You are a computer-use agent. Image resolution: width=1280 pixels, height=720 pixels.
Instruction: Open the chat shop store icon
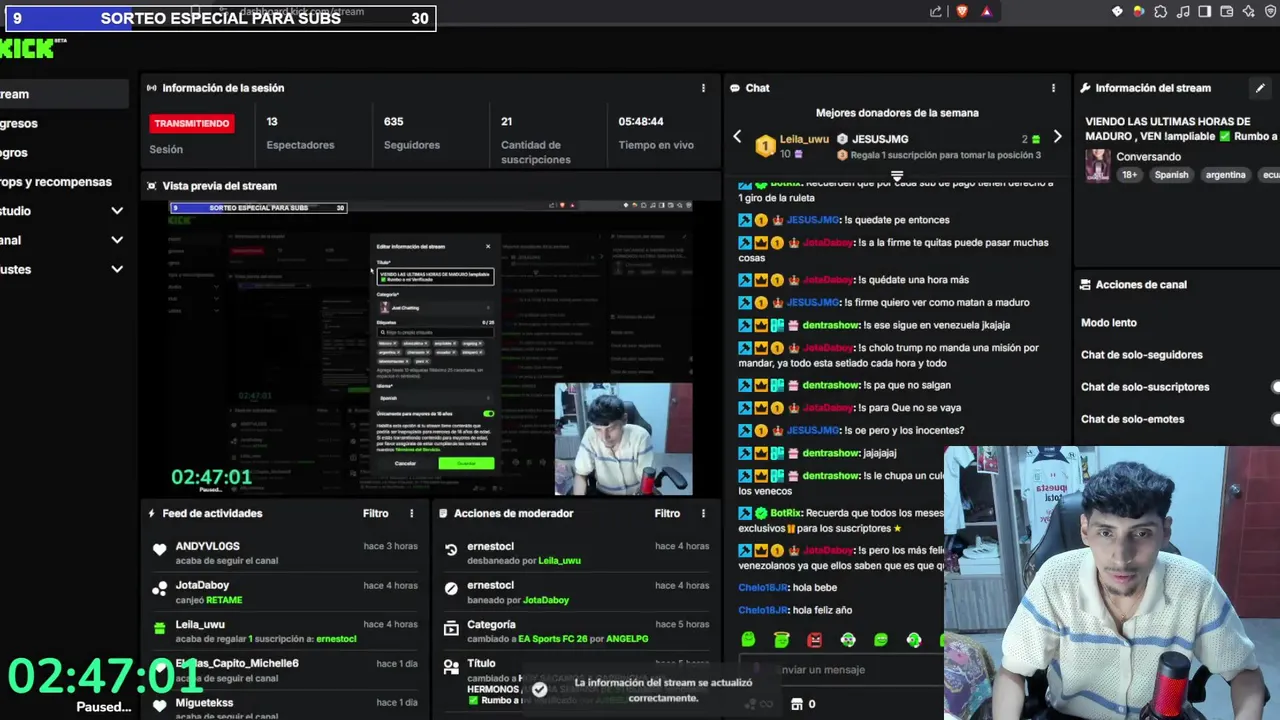click(797, 704)
